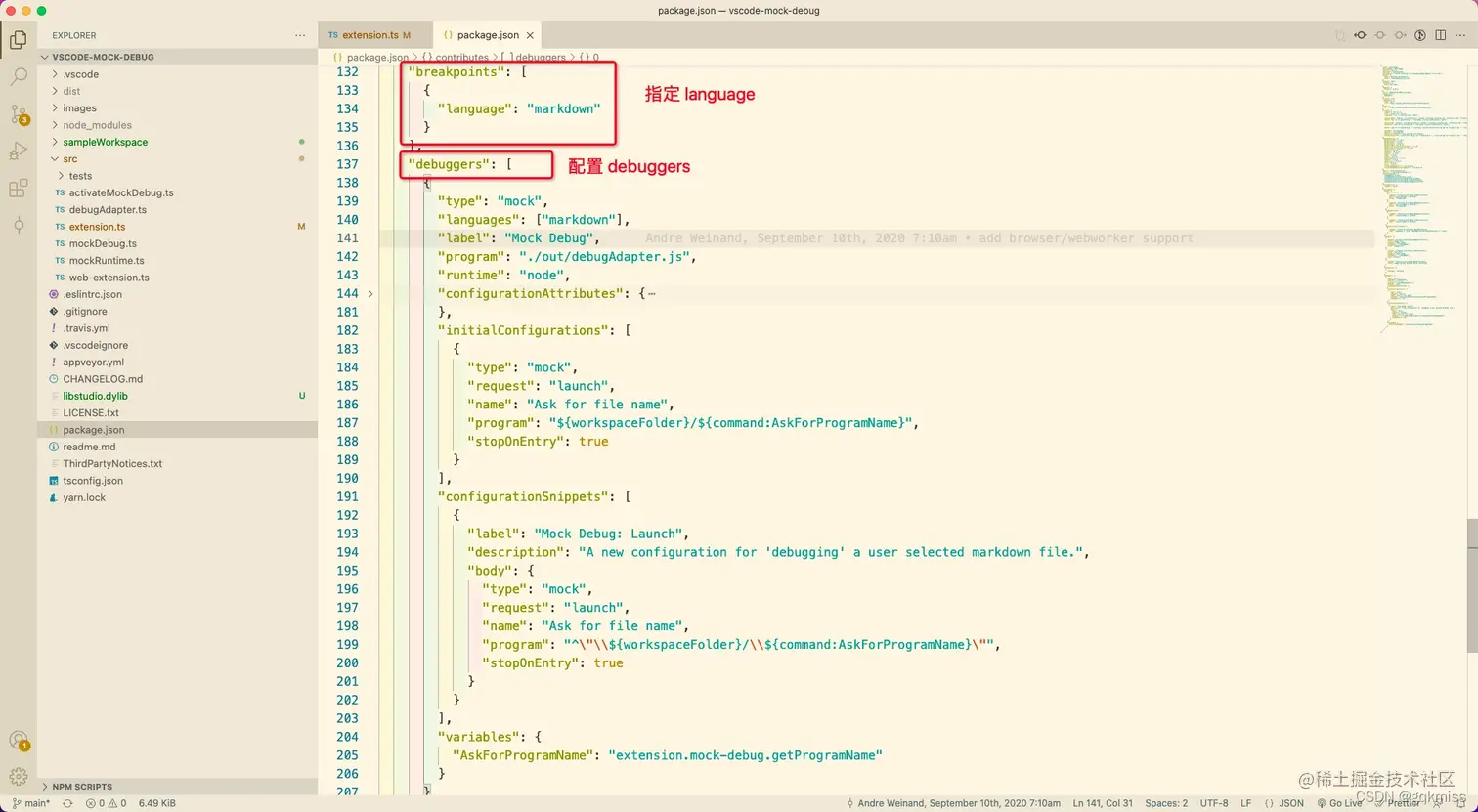Click the next revision GitLens icon
1478x812 pixels.
(1401, 35)
